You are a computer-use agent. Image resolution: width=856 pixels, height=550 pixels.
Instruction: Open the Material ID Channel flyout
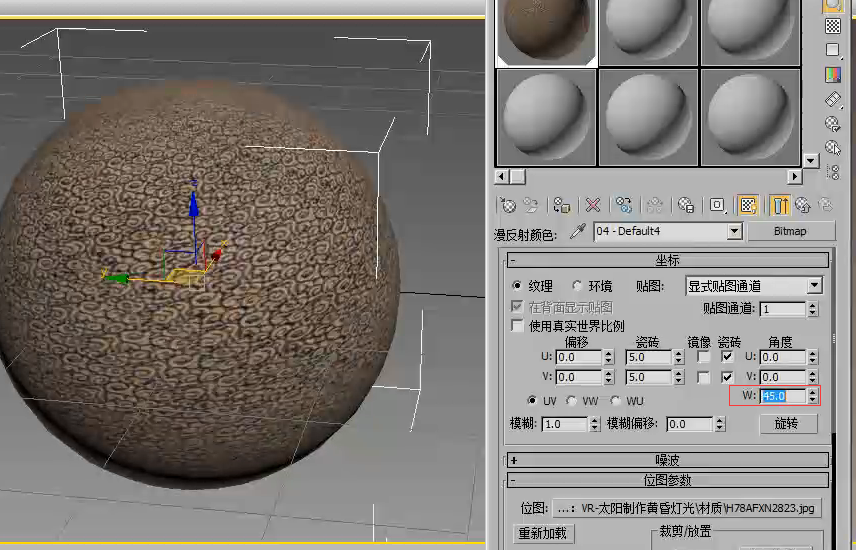pyautogui.click(x=717, y=205)
